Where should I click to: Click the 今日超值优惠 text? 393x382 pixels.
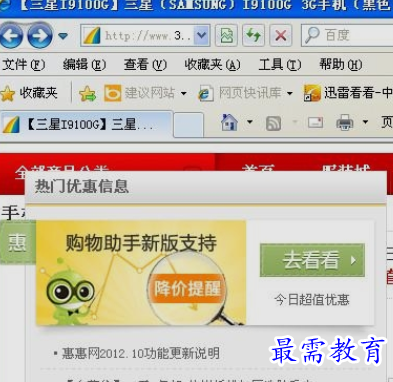click(x=312, y=300)
